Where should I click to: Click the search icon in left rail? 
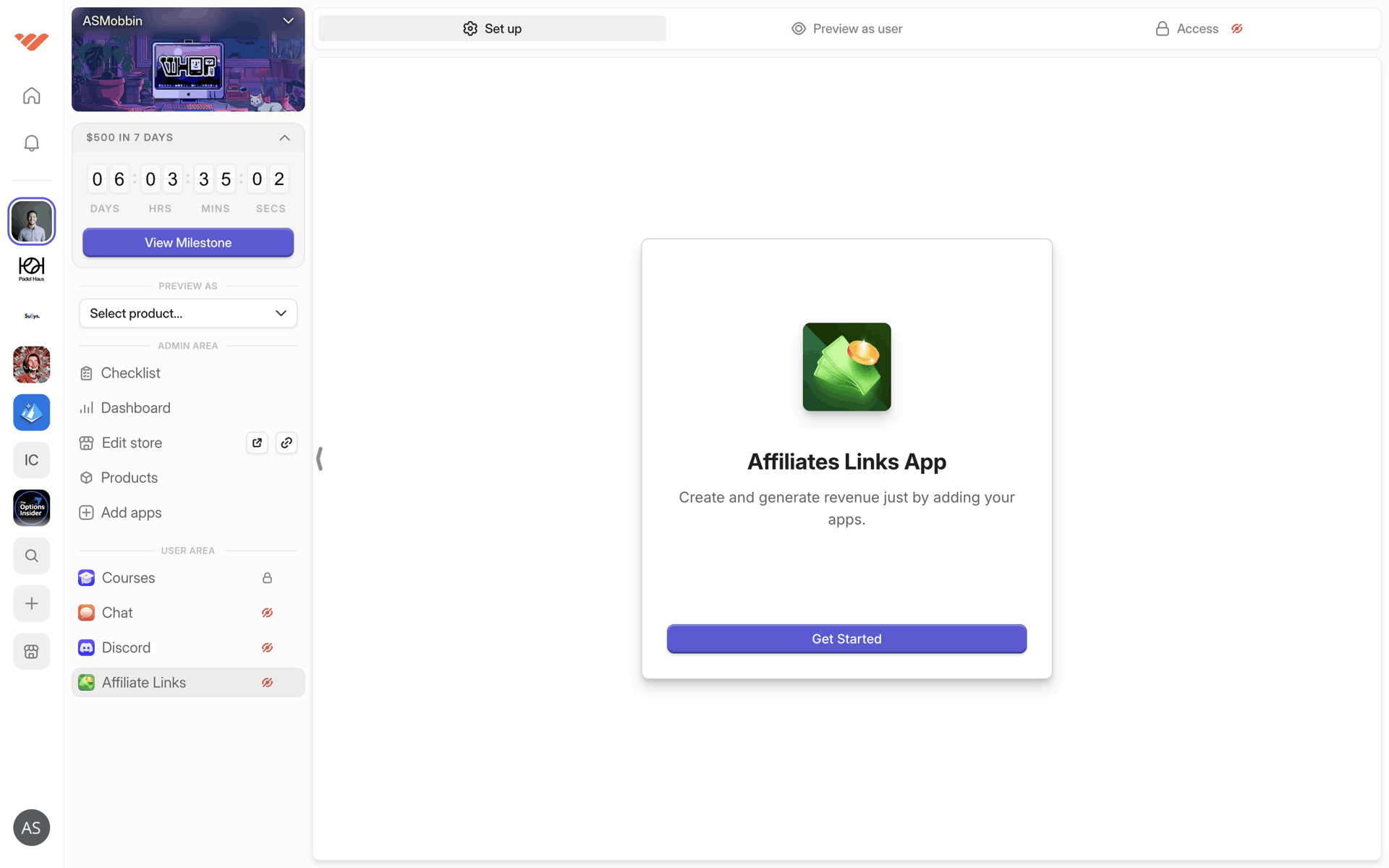click(31, 556)
